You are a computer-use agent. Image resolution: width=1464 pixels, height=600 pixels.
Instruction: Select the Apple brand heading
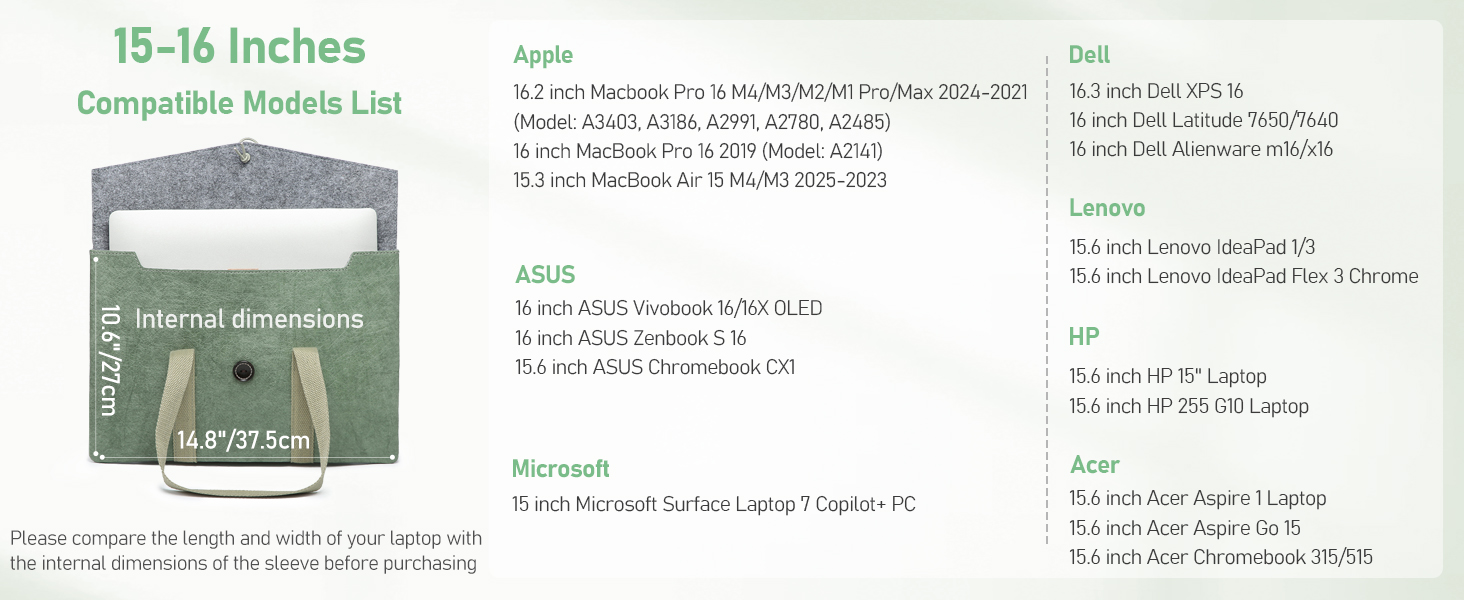pyautogui.click(x=543, y=55)
